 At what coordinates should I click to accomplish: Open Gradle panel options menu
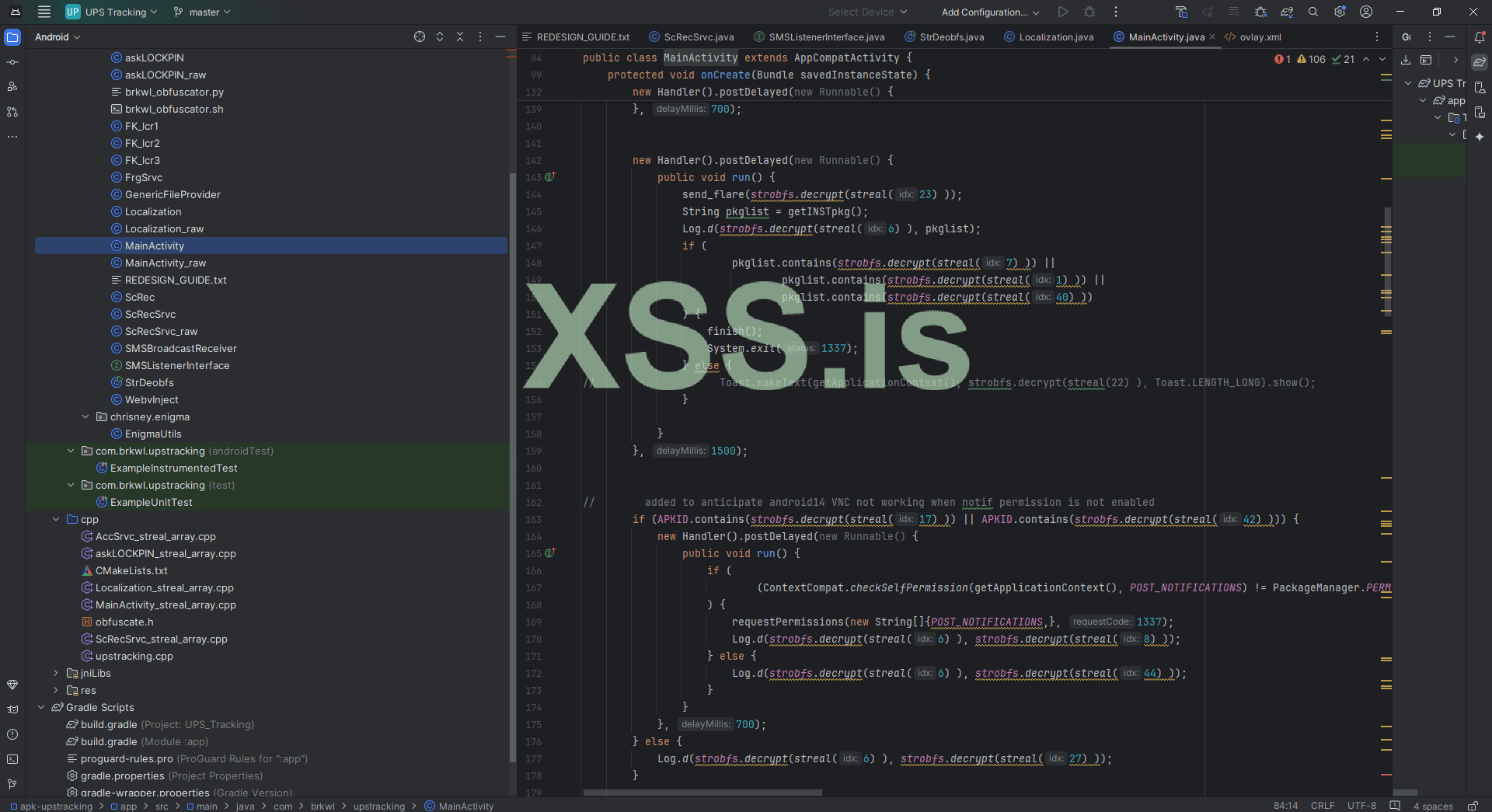click(1429, 37)
